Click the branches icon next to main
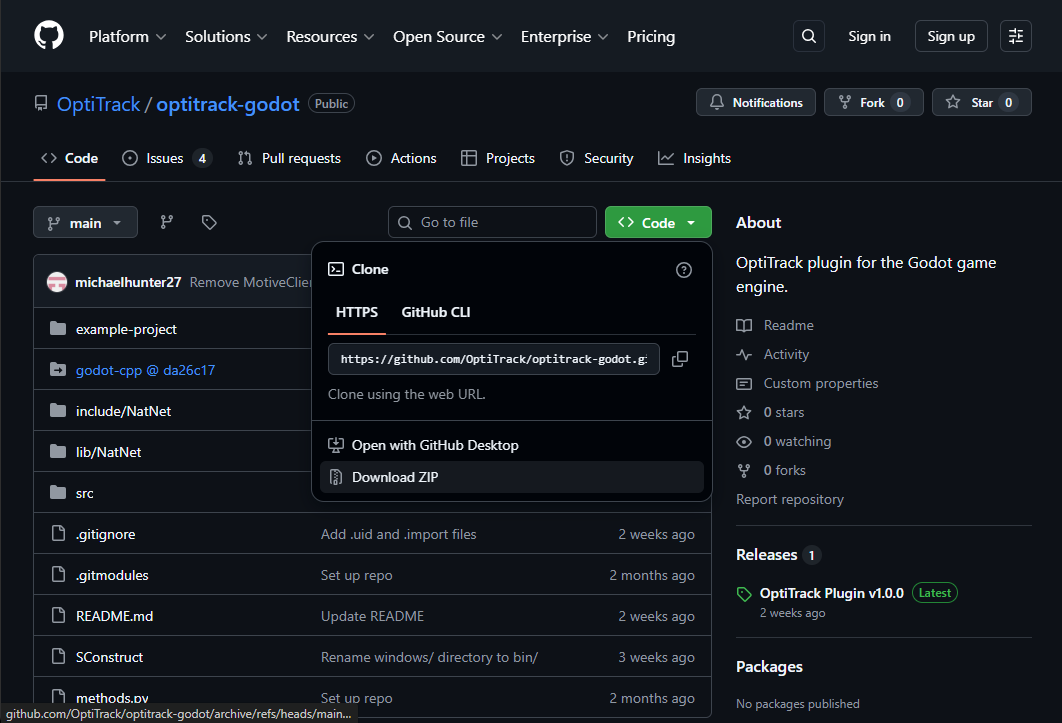This screenshot has height=723, width=1062. pos(167,222)
